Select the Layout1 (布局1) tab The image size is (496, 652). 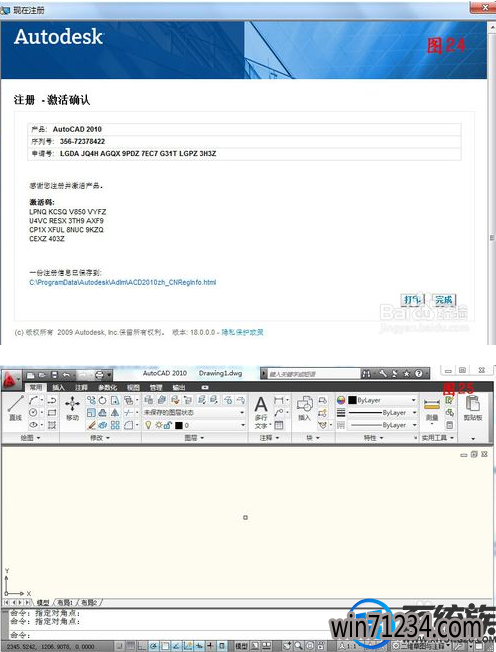[x=66, y=602]
